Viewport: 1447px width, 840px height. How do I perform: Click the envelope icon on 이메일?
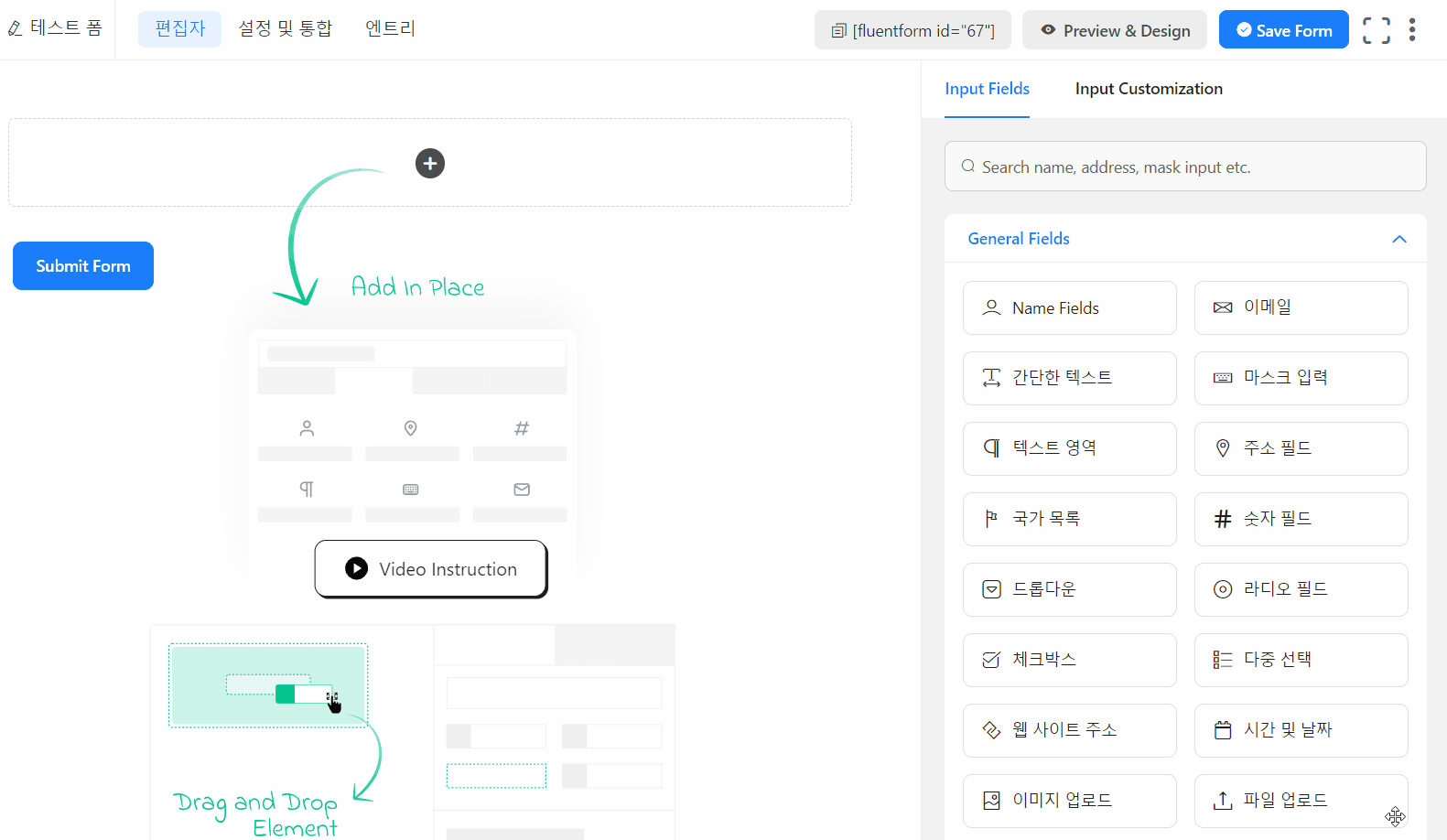(x=1223, y=307)
